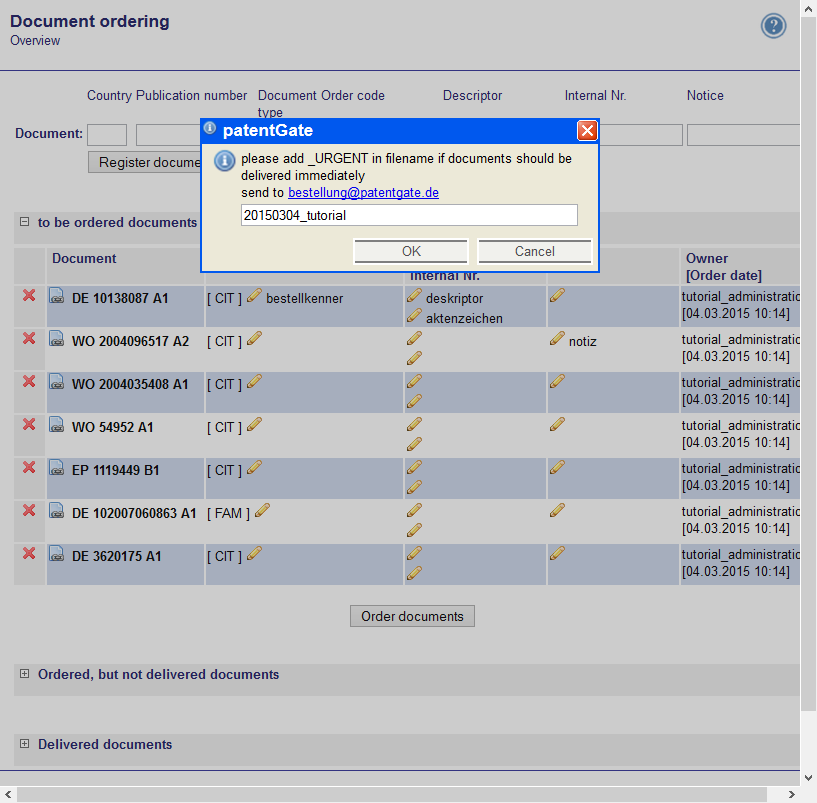
Task: Edit notice pencil in EP 1119449 B1 row
Action: click(557, 467)
